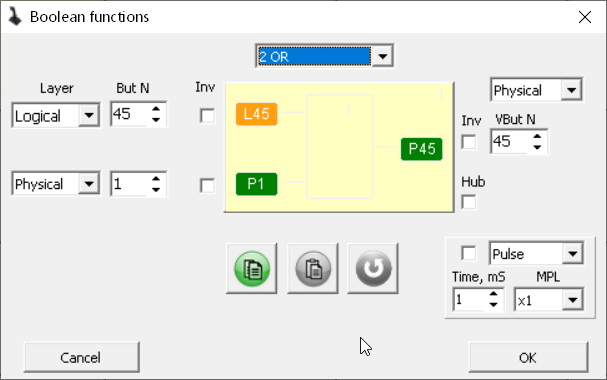Click the green copy function icon button
Viewport: 607px width, 380px height.
tap(252, 269)
